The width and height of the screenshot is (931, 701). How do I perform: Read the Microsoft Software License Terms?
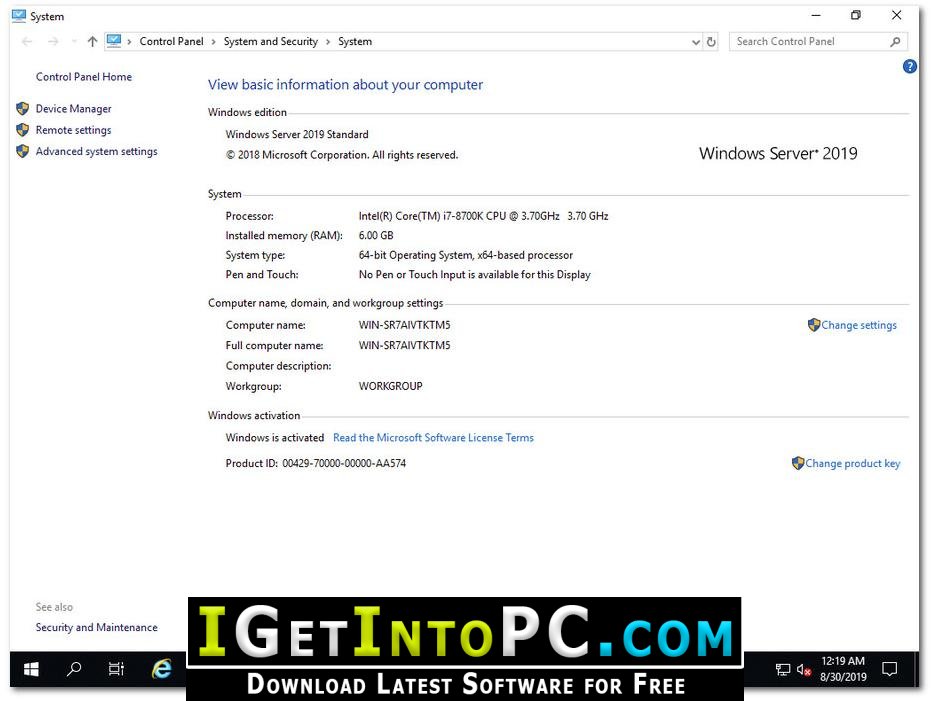click(x=433, y=437)
